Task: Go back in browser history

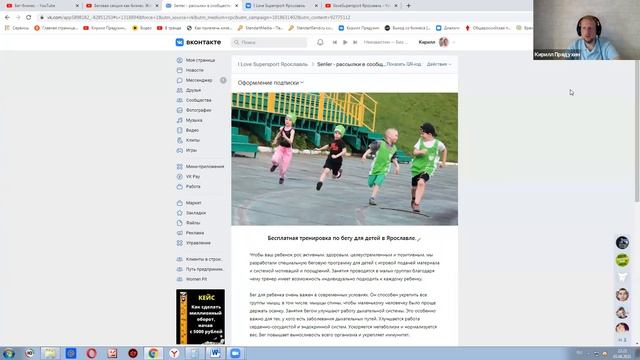Action: click(x=7, y=18)
